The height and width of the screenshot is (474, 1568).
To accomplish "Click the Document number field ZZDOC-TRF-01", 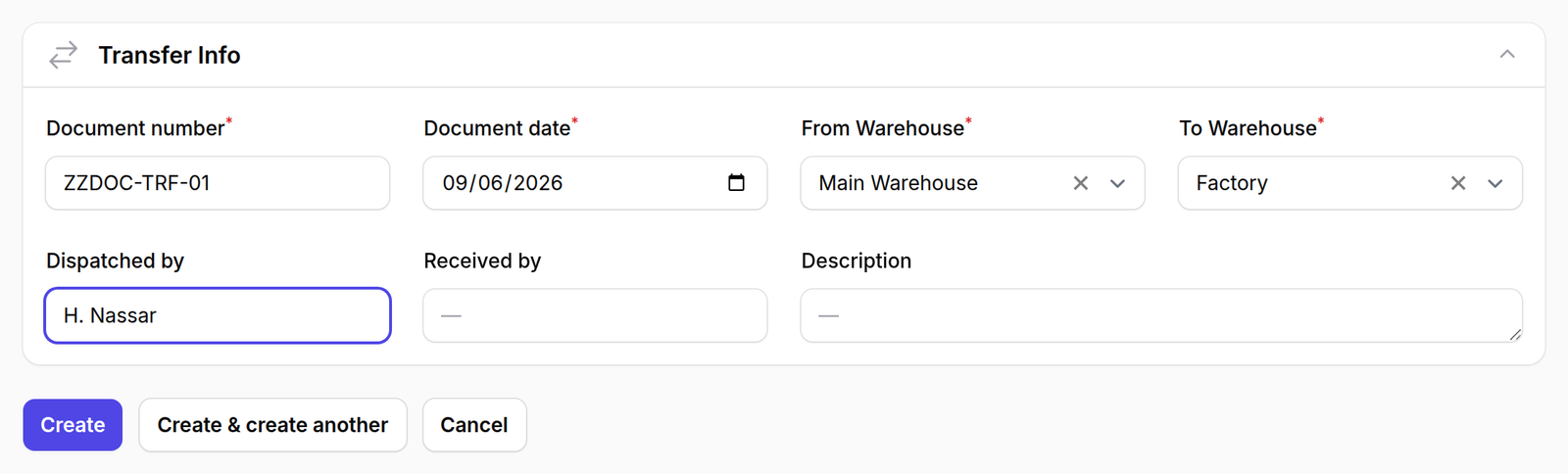I will coord(218,183).
